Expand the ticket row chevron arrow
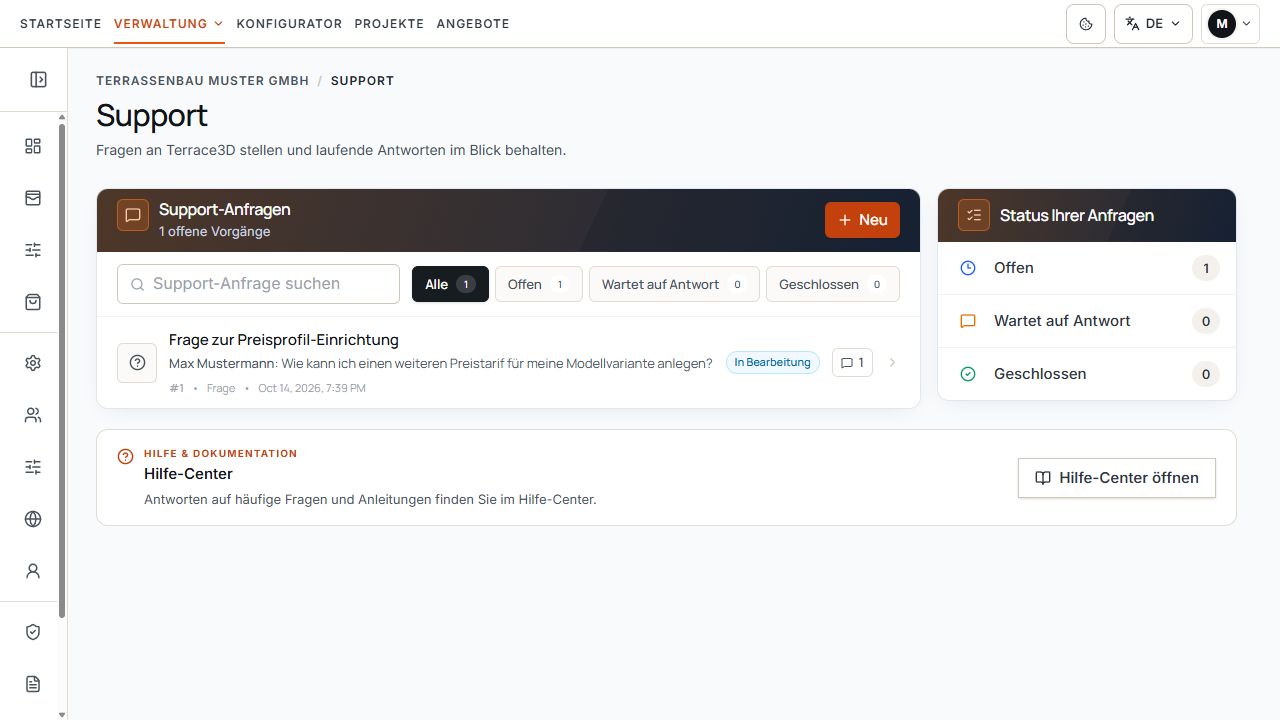The width and height of the screenshot is (1280, 720). pyautogui.click(x=892, y=363)
